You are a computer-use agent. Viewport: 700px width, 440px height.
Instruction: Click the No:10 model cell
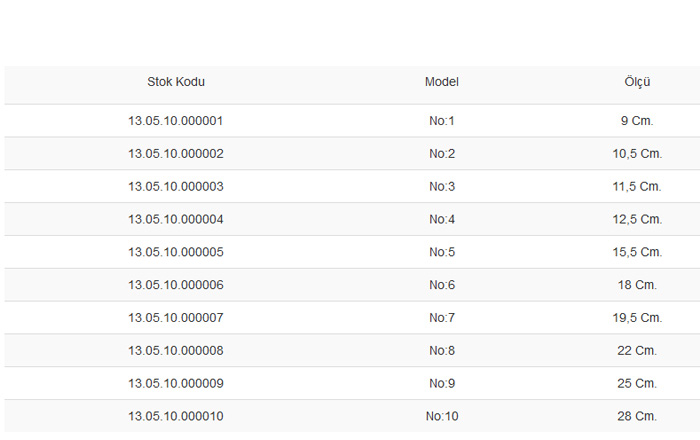442,416
